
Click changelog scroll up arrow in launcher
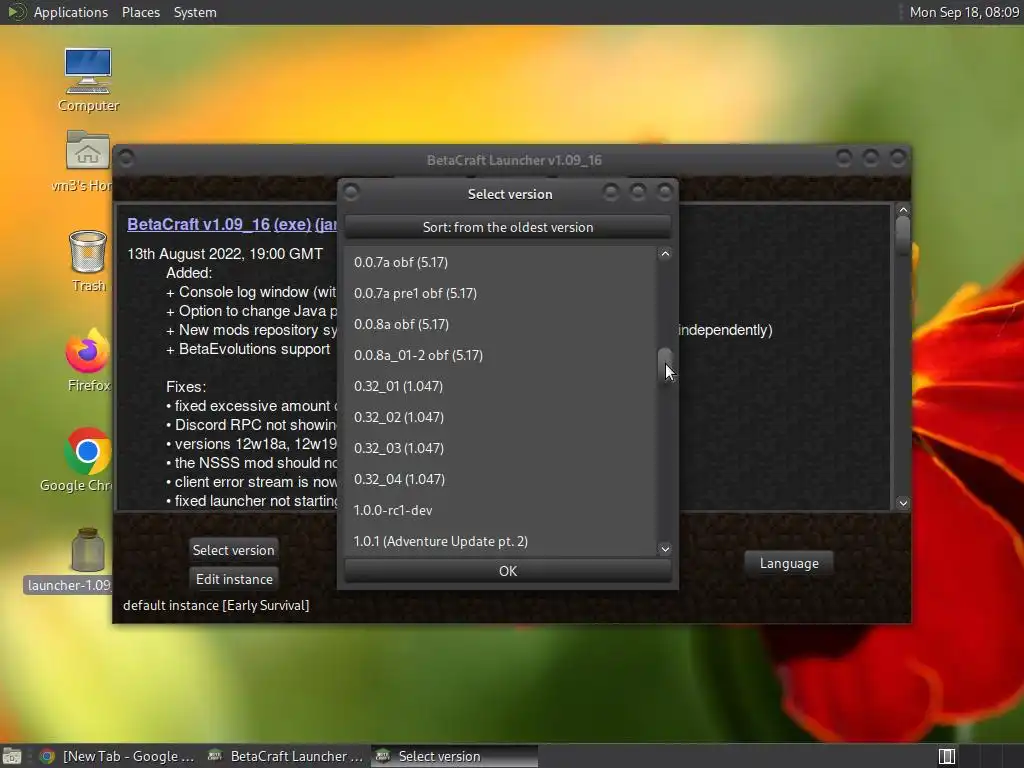coord(903,210)
